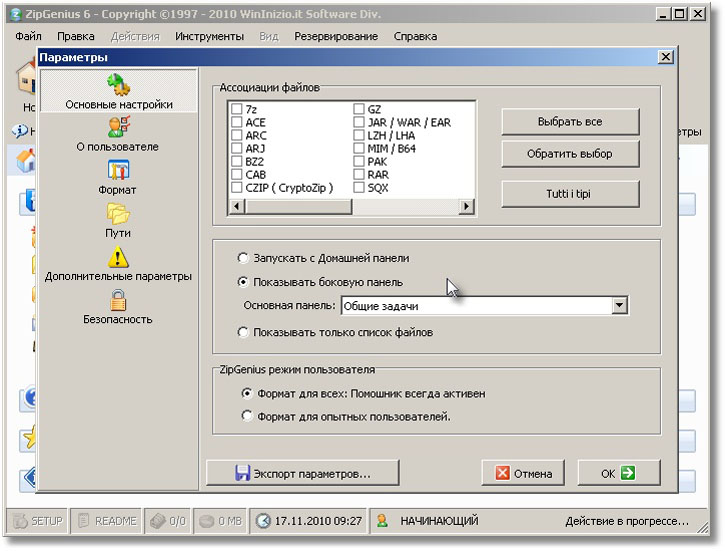Viewport: 725px width, 551px height.
Task: Check the CZIP ( CryptoZip ) association
Action: point(237,188)
